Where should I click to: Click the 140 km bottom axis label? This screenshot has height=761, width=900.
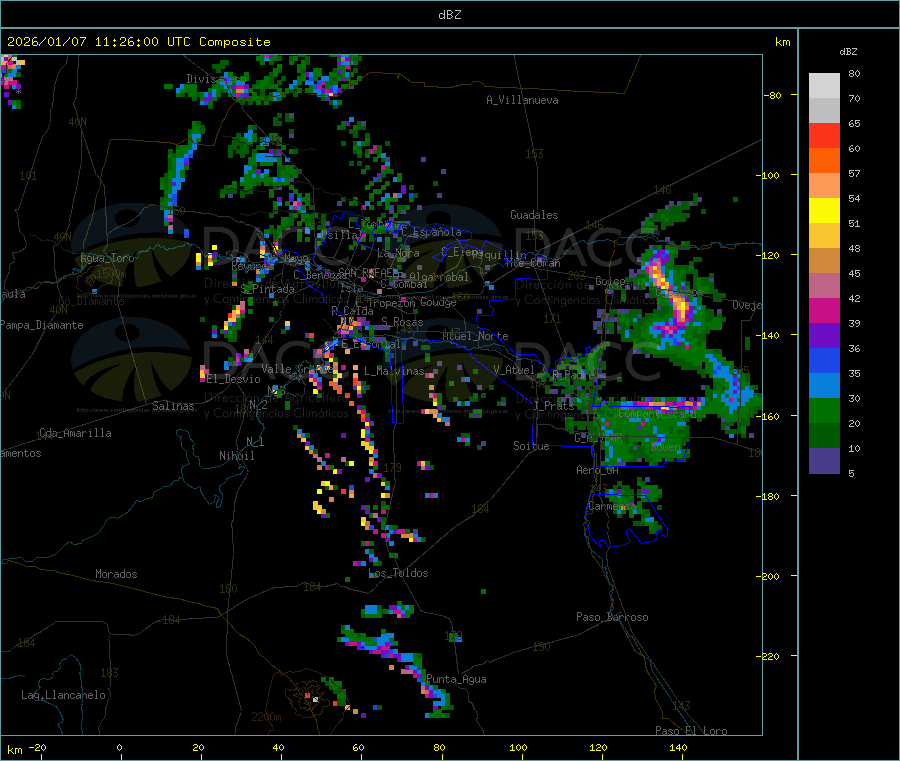(x=678, y=747)
